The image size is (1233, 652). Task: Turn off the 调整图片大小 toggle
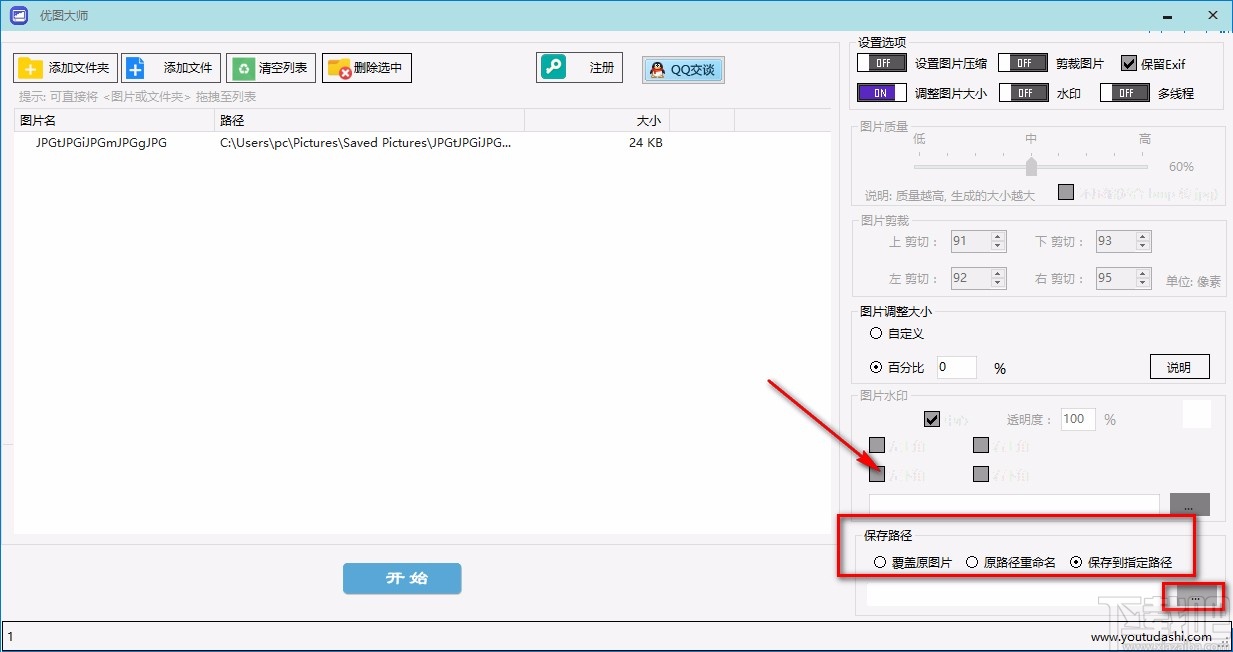tap(880, 92)
